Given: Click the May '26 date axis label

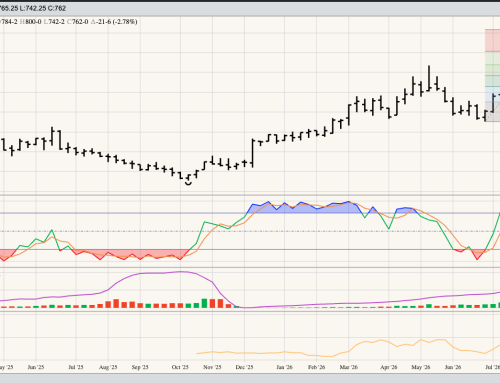Looking at the screenshot, I should [421, 367].
